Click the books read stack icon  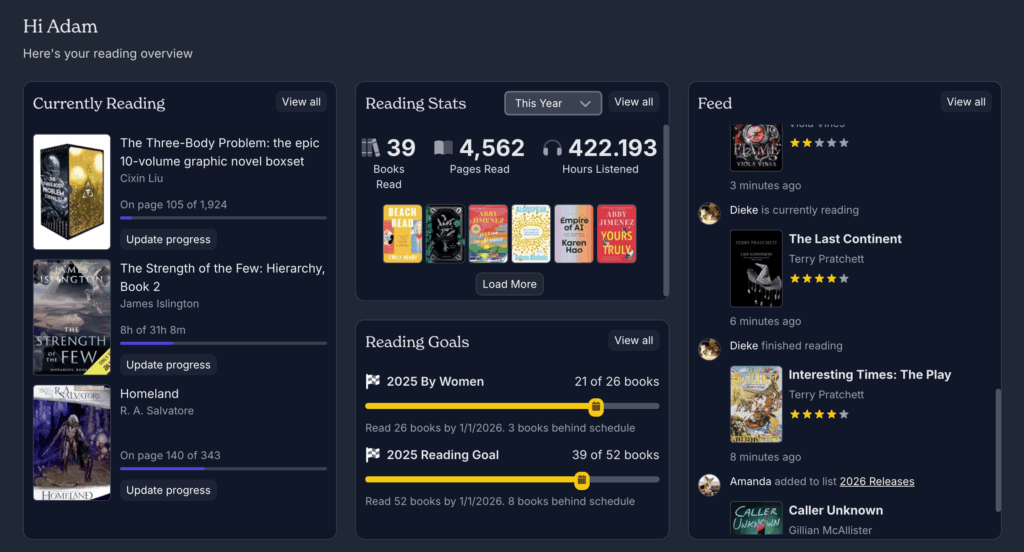[x=371, y=148]
